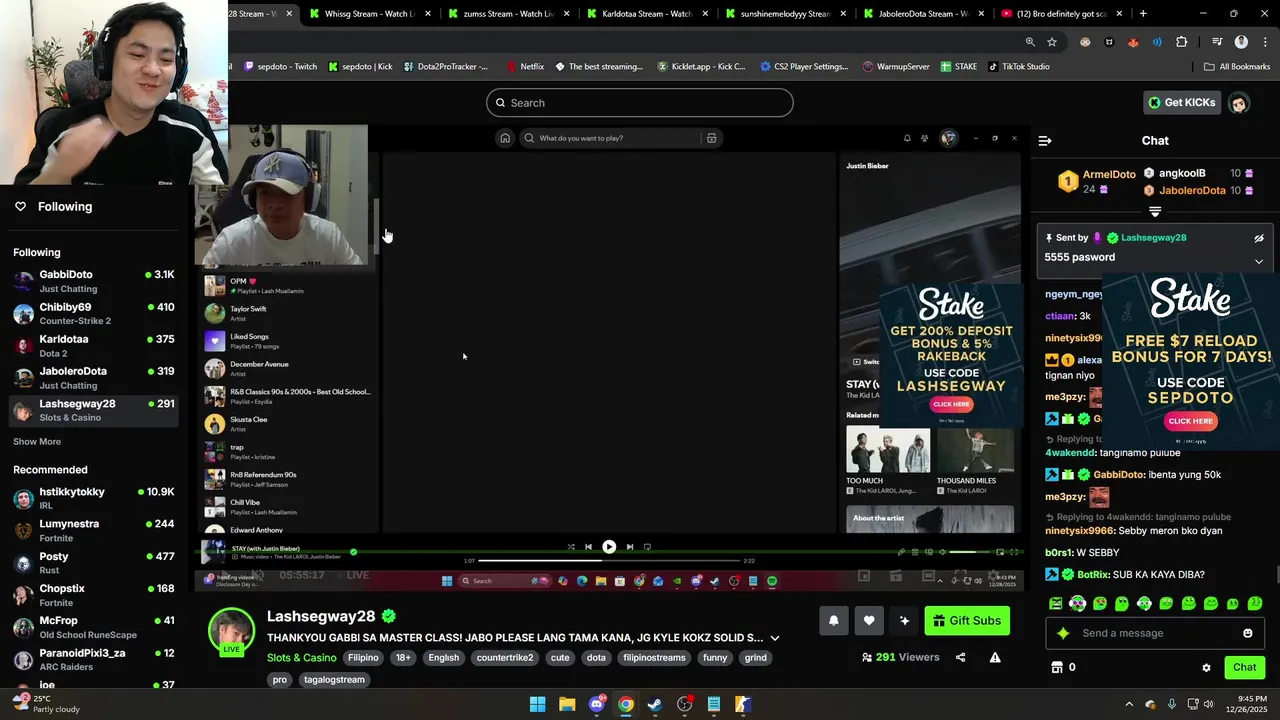The height and width of the screenshot is (720, 1280).
Task: Open the TikTok Studio bookmark
Action: [x=1019, y=67]
